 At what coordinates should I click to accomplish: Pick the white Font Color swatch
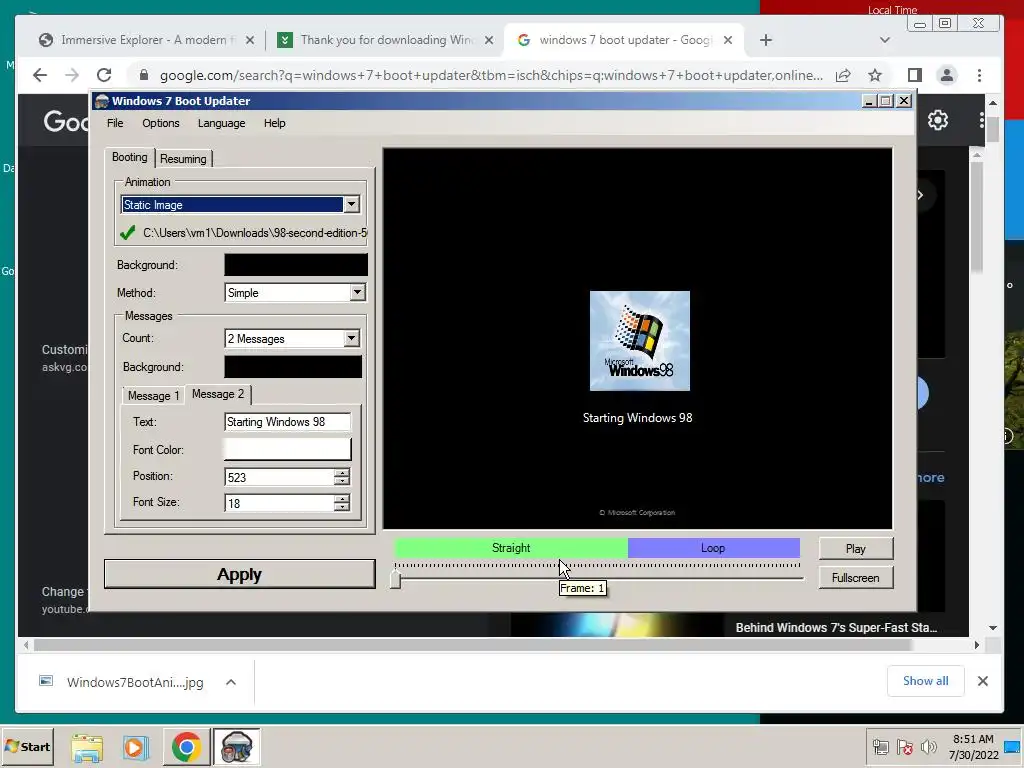pyautogui.click(x=287, y=449)
